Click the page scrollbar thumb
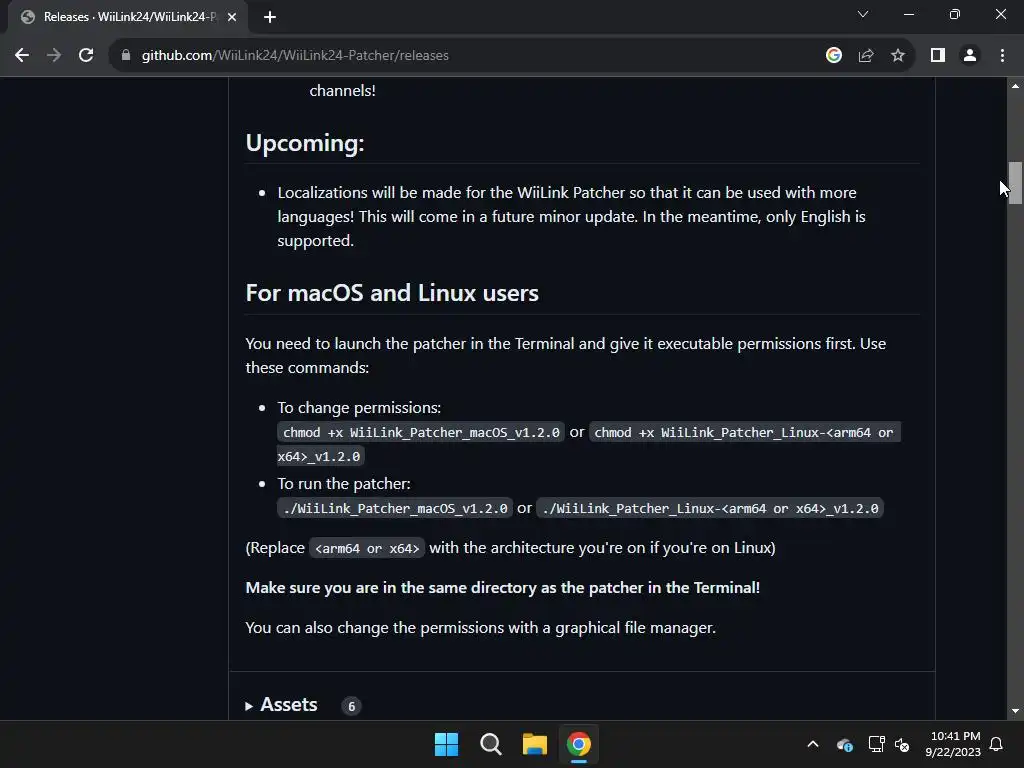Image resolution: width=1024 pixels, height=768 pixels. coord(1015,183)
